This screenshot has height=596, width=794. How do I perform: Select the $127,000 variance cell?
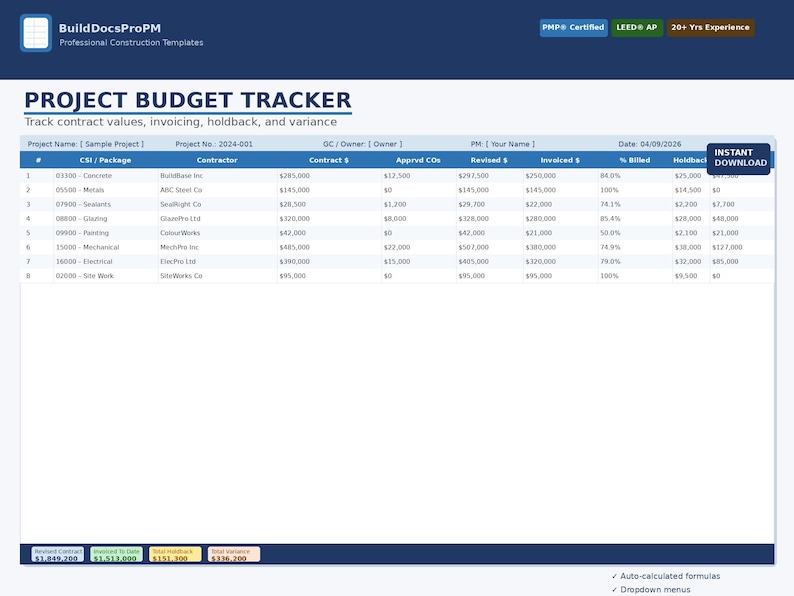point(742,247)
